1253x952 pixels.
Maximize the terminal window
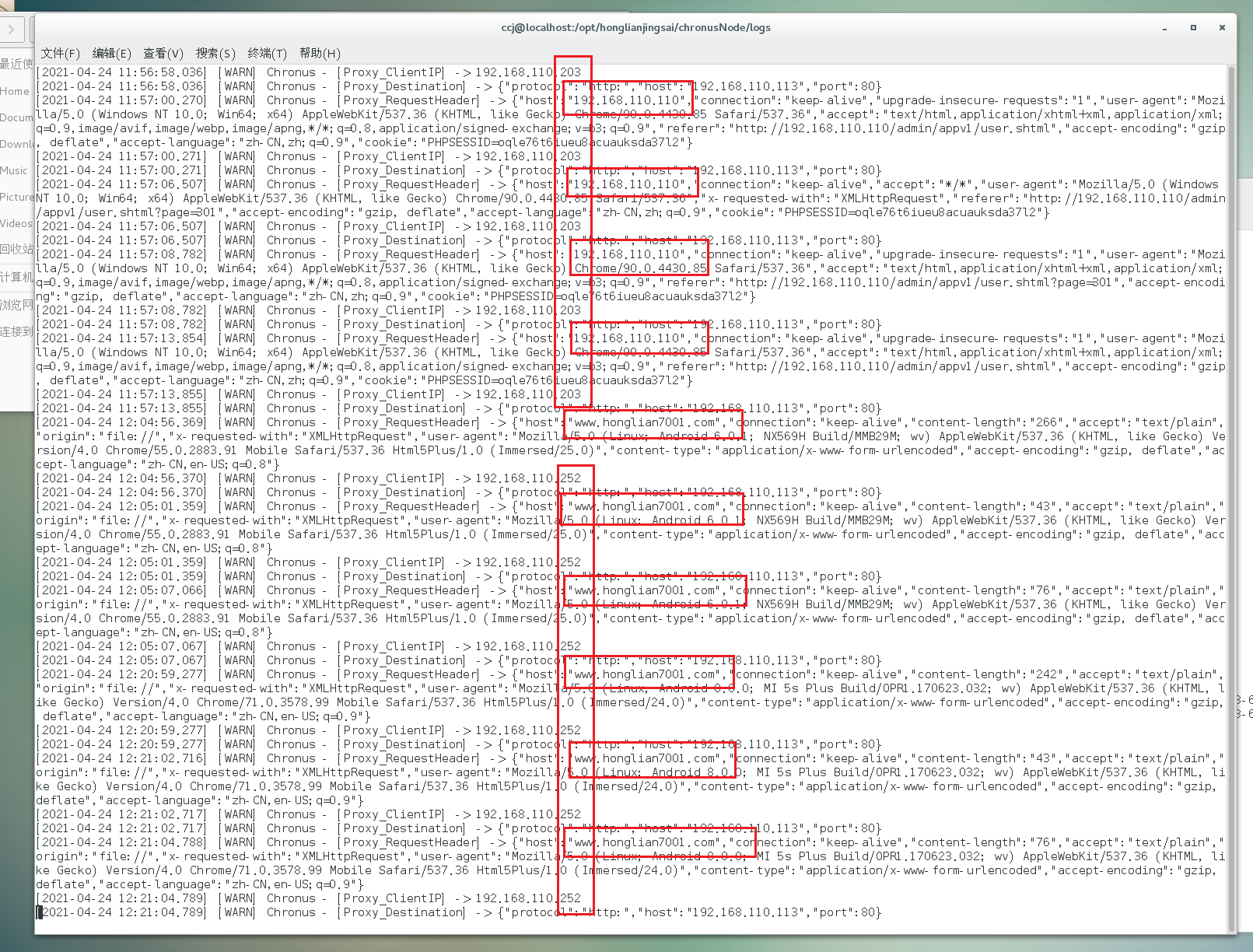click(x=1193, y=28)
